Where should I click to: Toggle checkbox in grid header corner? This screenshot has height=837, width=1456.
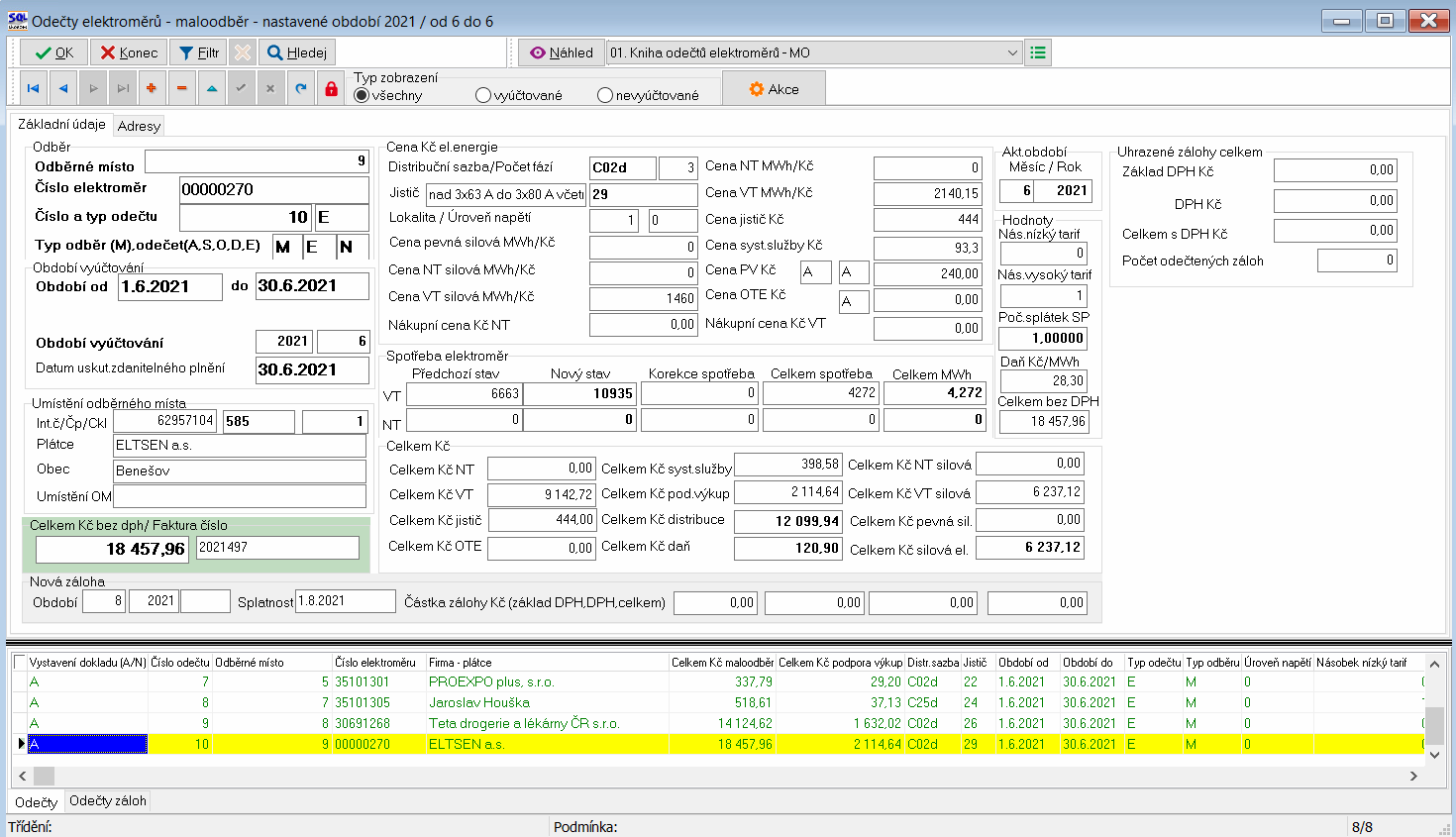click(20, 662)
